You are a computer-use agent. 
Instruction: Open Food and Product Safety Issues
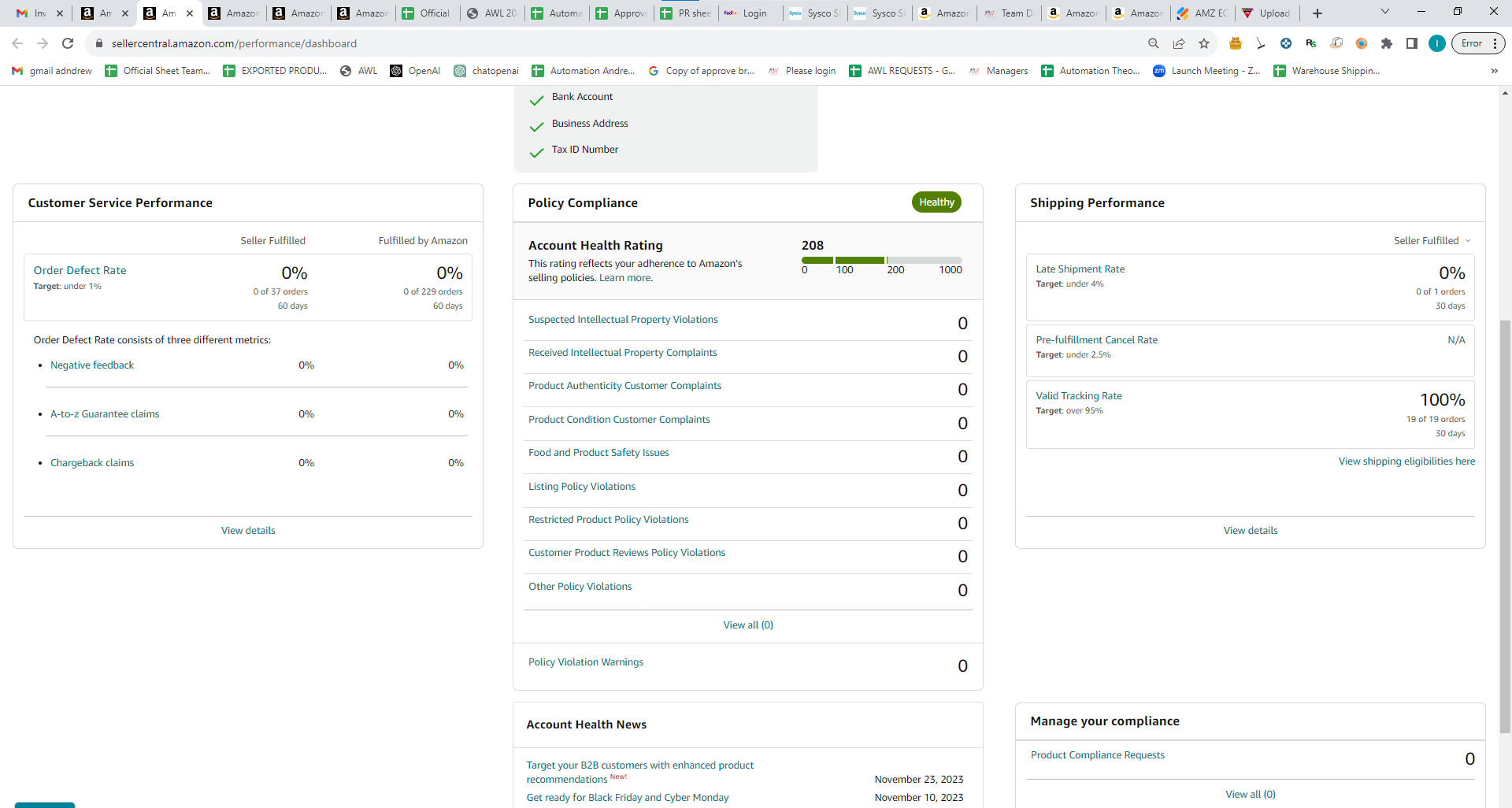tap(598, 453)
